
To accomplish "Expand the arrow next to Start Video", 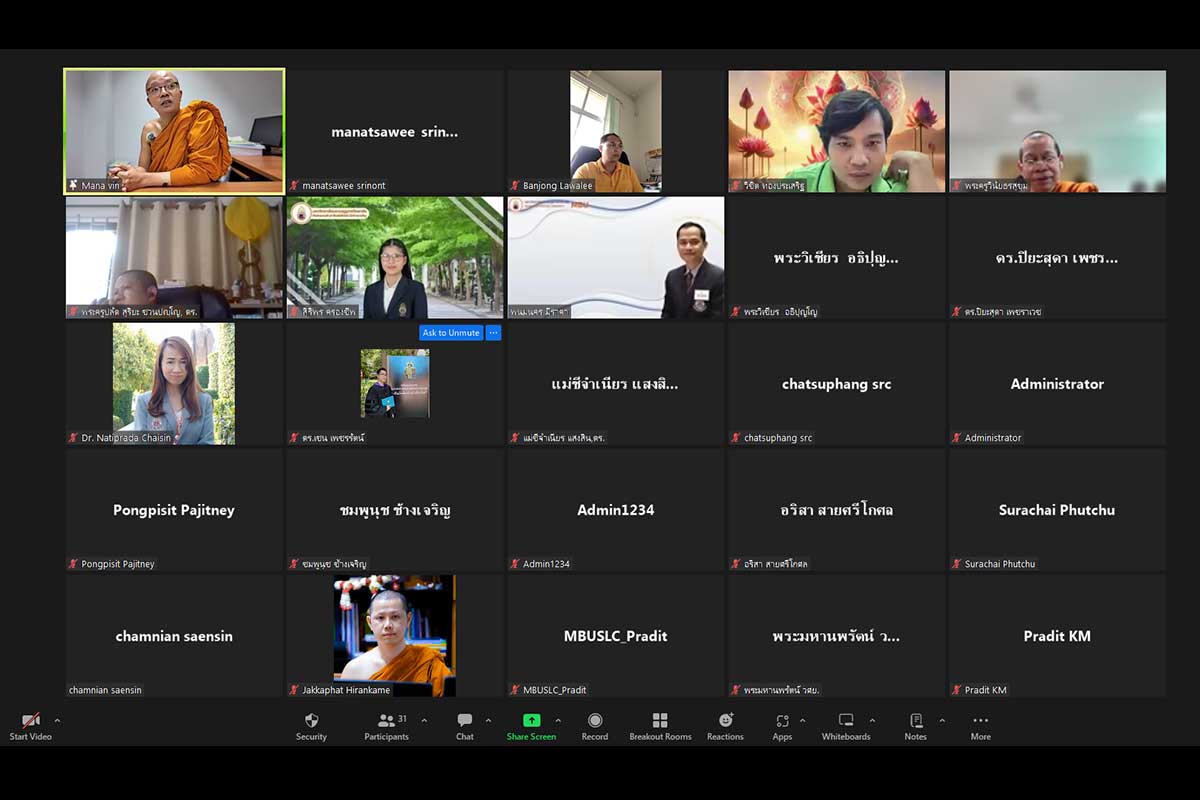I will tap(57, 720).
